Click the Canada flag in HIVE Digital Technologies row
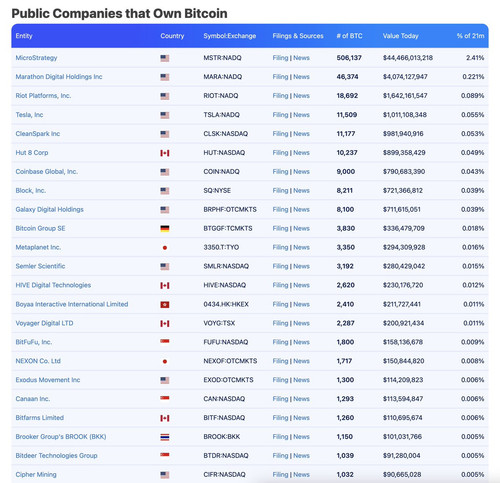Image resolution: width=500 pixels, height=483 pixels. pos(165,286)
